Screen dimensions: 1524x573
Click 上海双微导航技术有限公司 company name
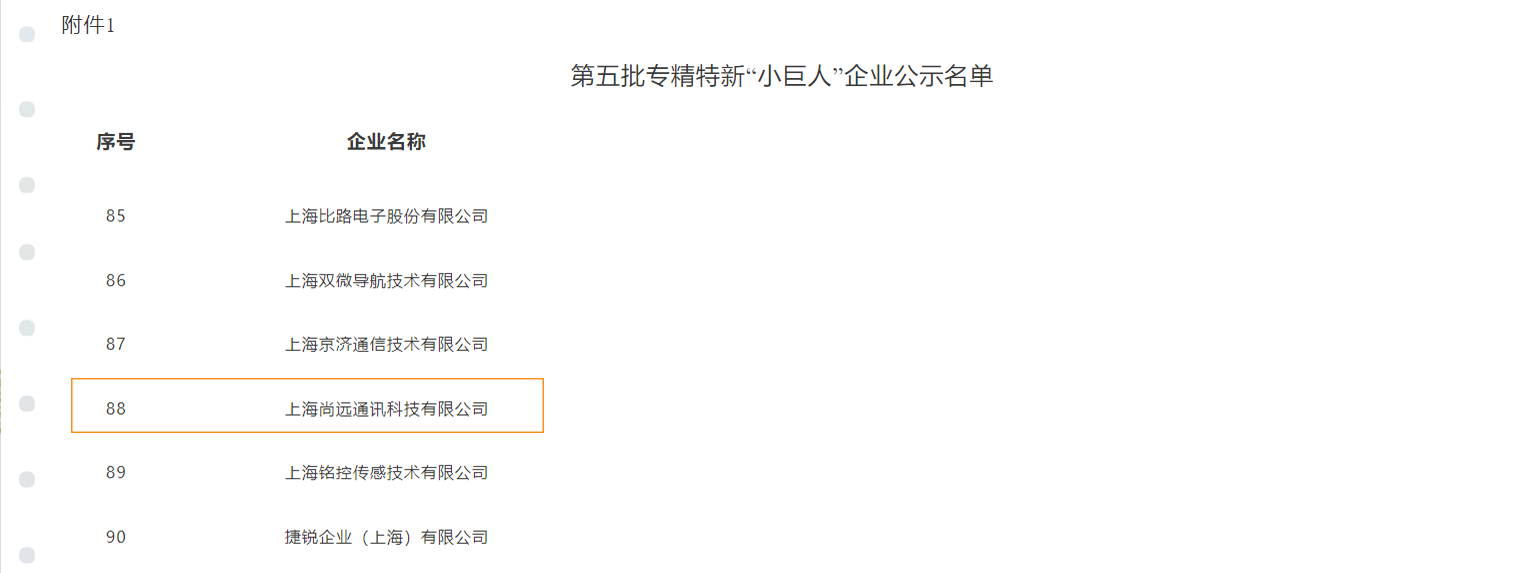pos(387,281)
